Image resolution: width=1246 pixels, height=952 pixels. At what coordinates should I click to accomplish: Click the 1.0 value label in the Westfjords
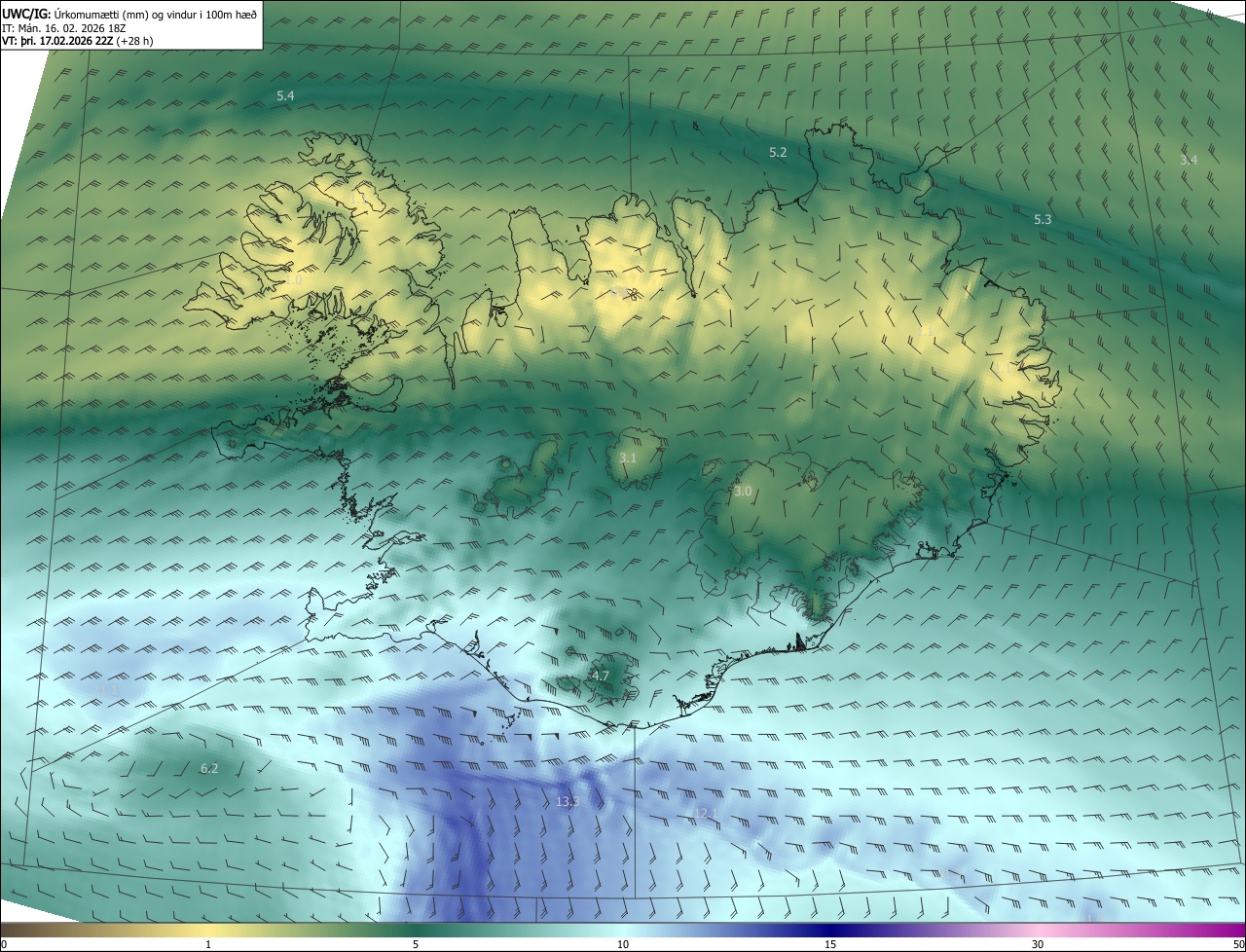(295, 279)
